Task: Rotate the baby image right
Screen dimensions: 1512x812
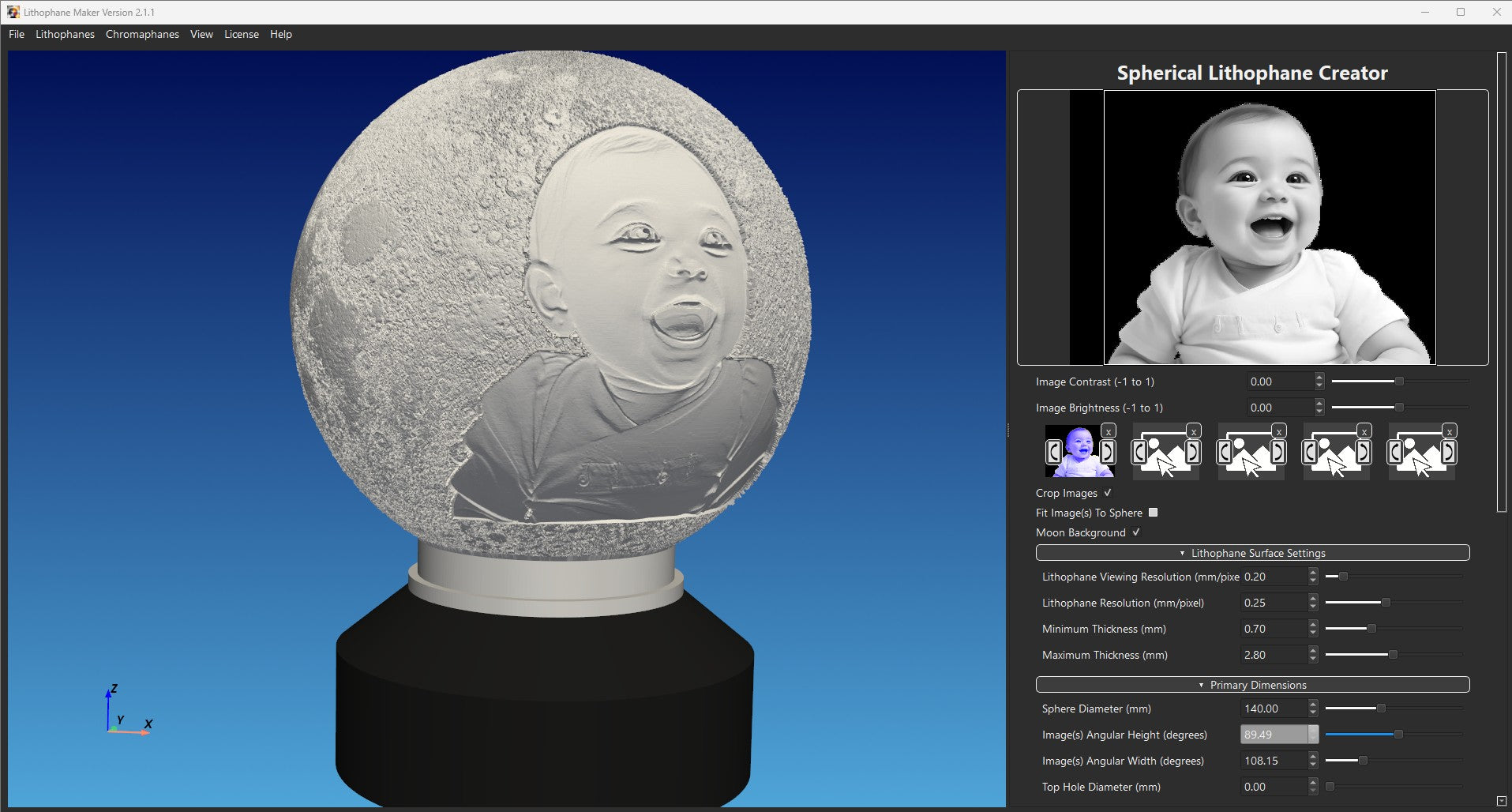Action: tap(1107, 452)
